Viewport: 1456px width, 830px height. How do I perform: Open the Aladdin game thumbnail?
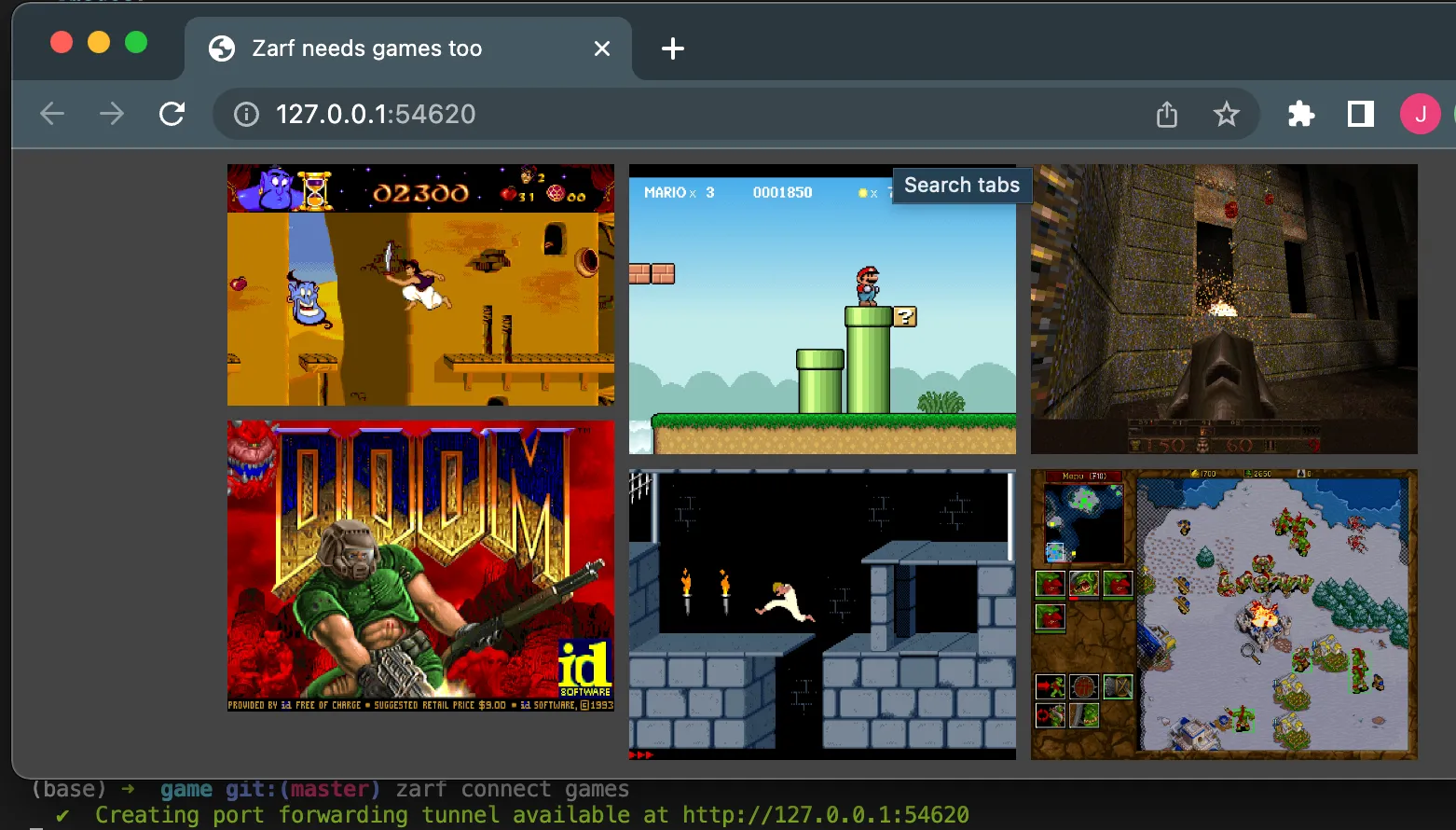420,285
